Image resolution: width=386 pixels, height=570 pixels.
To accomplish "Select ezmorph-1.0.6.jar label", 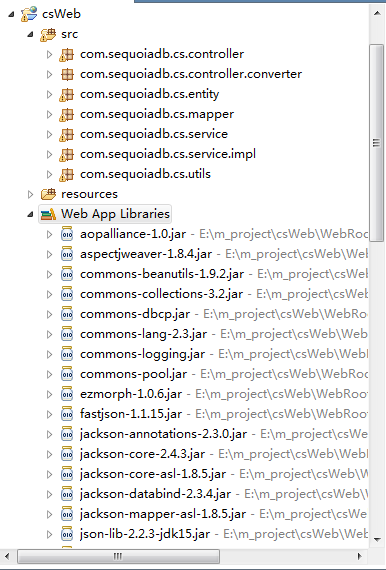I will point(131,394).
